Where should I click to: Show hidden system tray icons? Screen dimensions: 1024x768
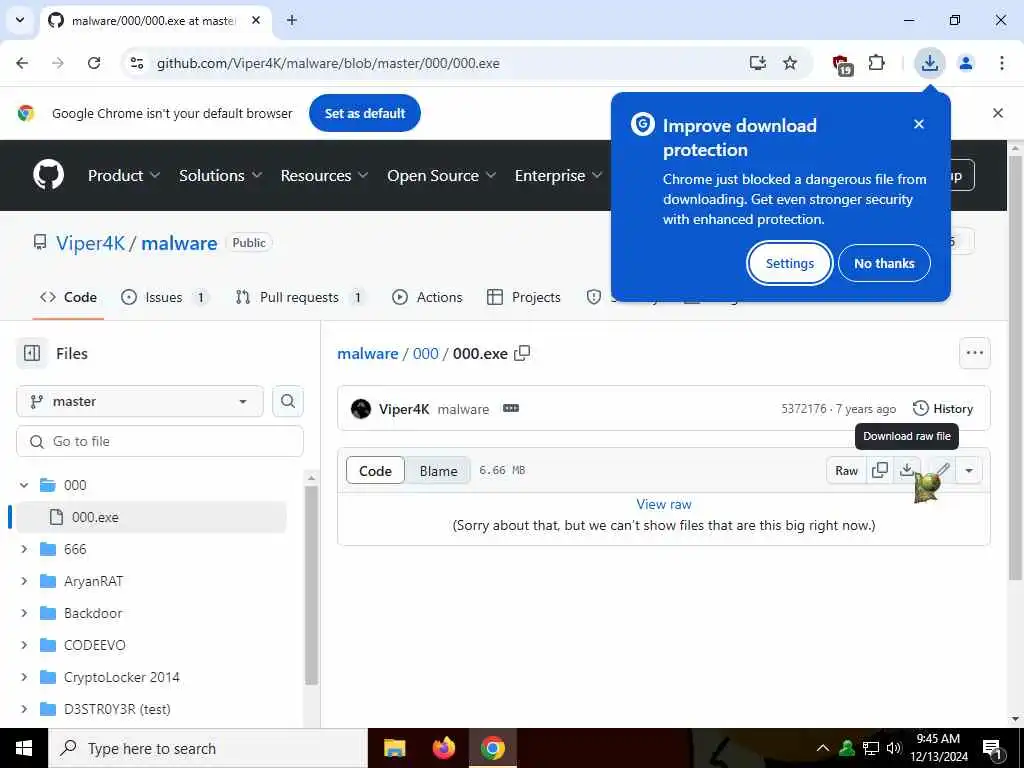pos(823,748)
